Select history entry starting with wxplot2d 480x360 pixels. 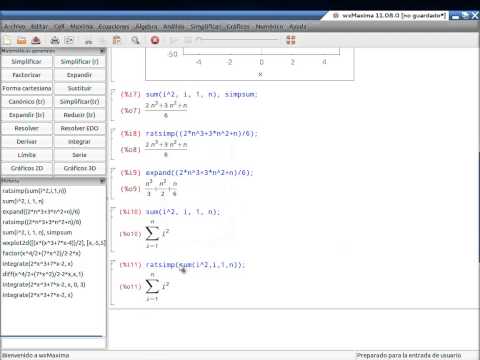53,243
